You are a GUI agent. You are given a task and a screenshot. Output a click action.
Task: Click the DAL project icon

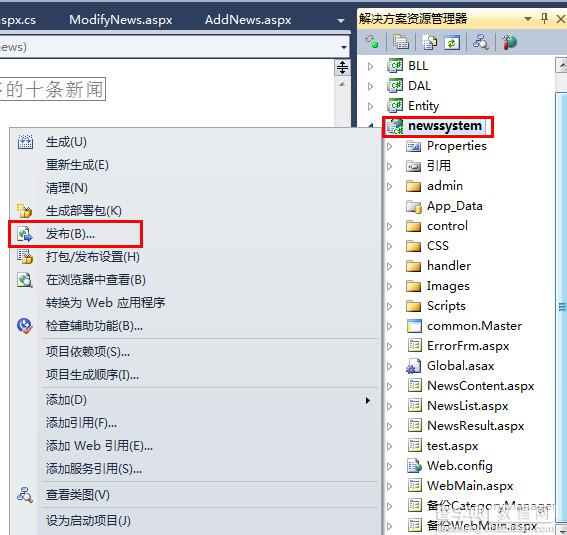coord(395,86)
